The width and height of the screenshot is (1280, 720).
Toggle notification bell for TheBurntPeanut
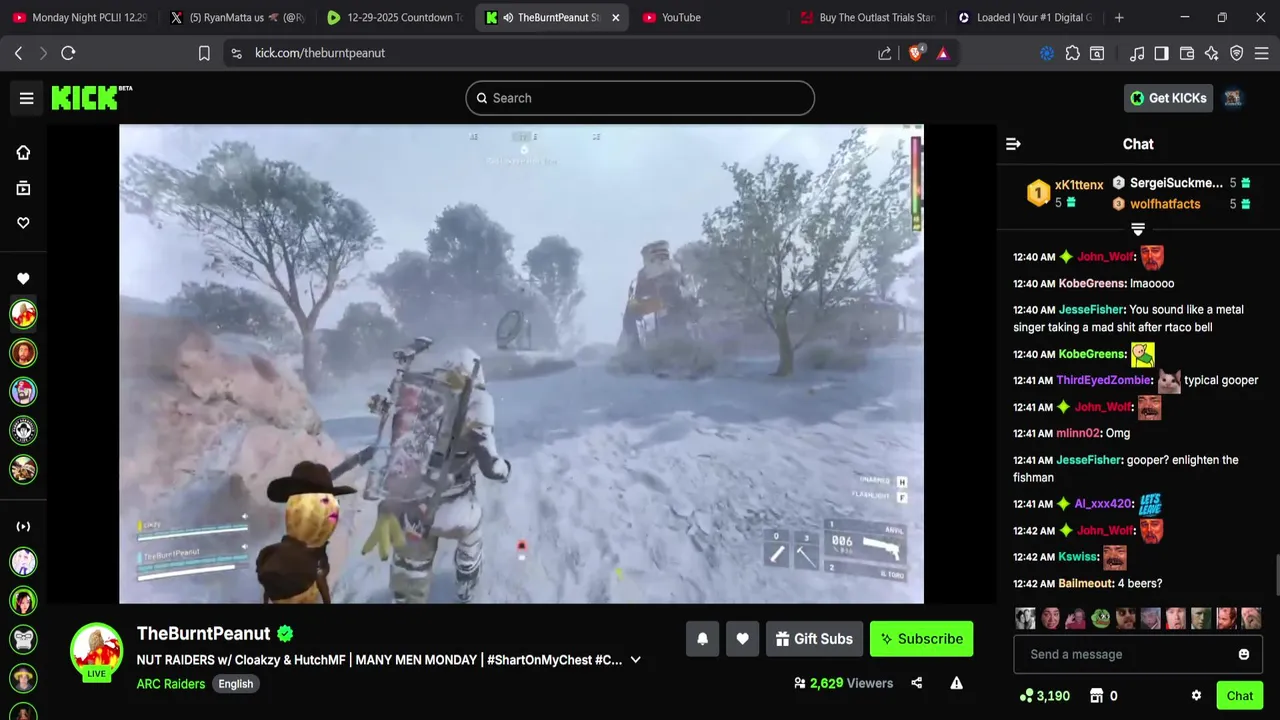703,639
